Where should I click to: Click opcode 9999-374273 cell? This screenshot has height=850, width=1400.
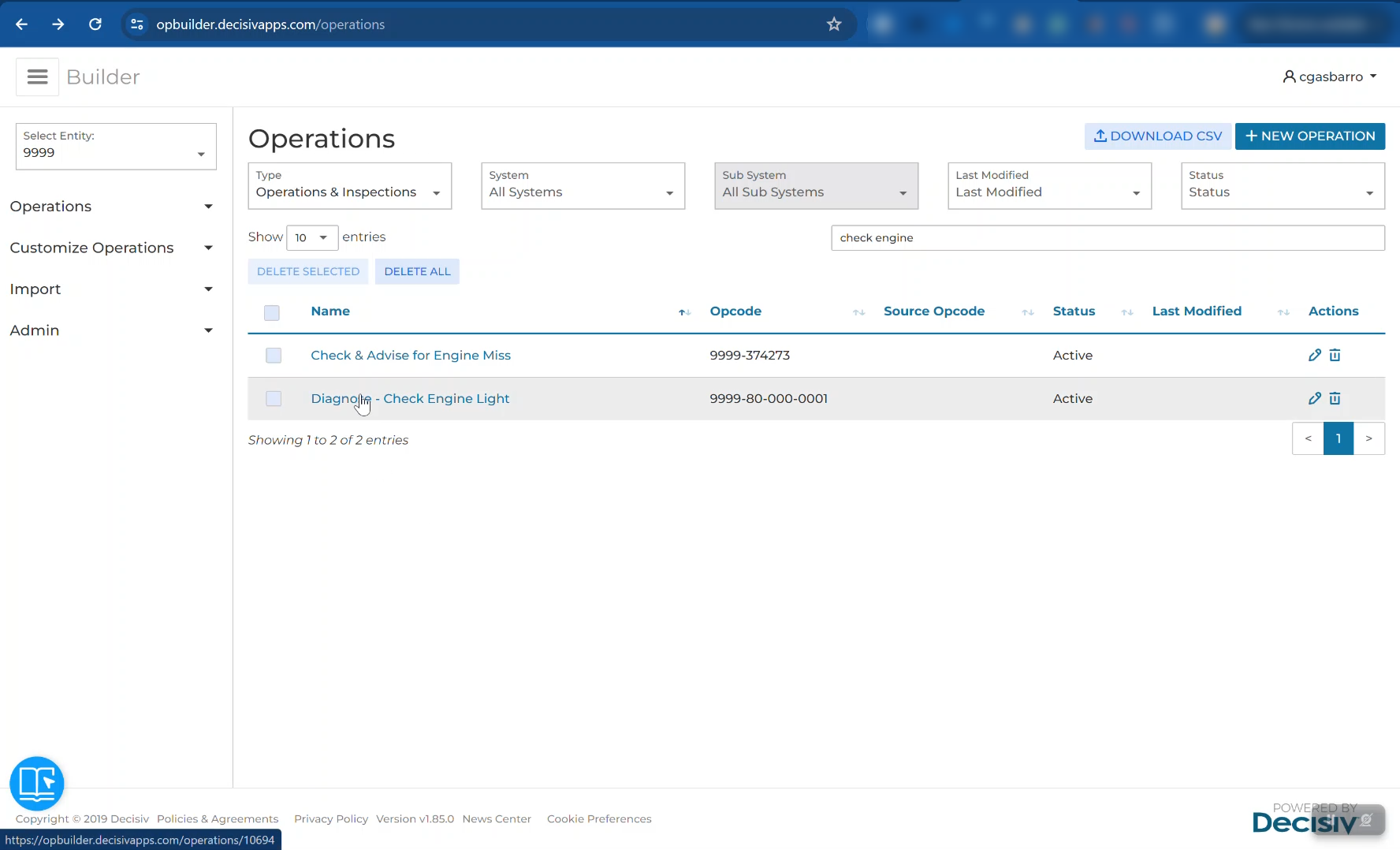click(x=750, y=356)
